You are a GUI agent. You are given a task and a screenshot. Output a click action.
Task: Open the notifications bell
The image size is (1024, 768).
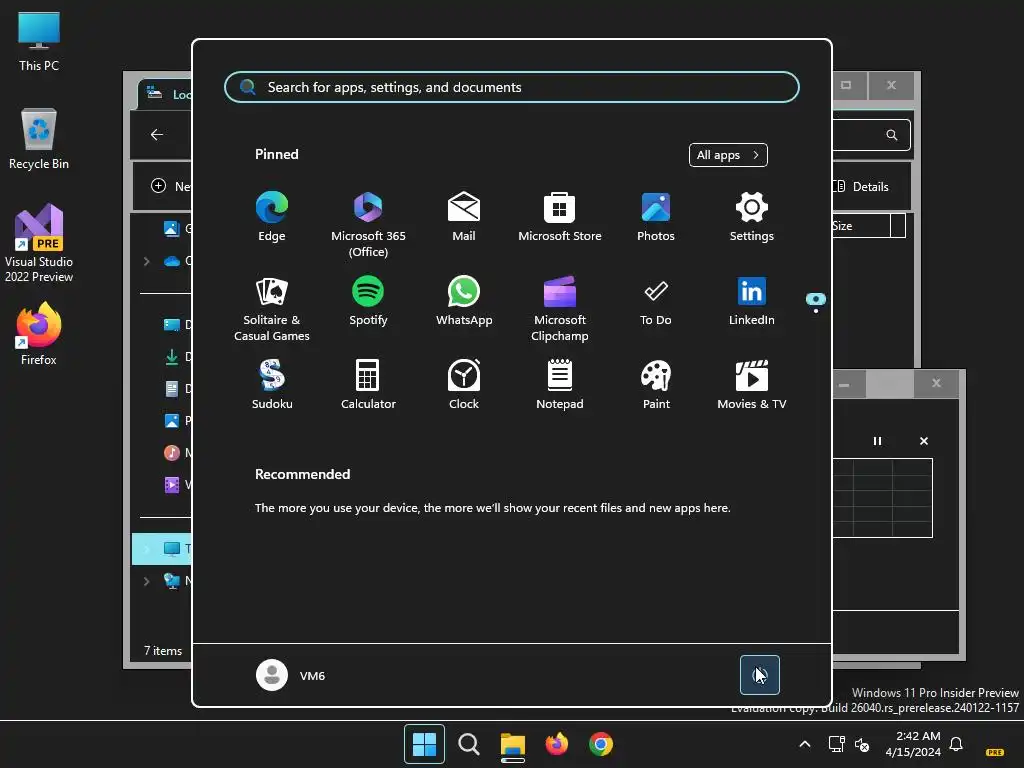(x=956, y=744)
